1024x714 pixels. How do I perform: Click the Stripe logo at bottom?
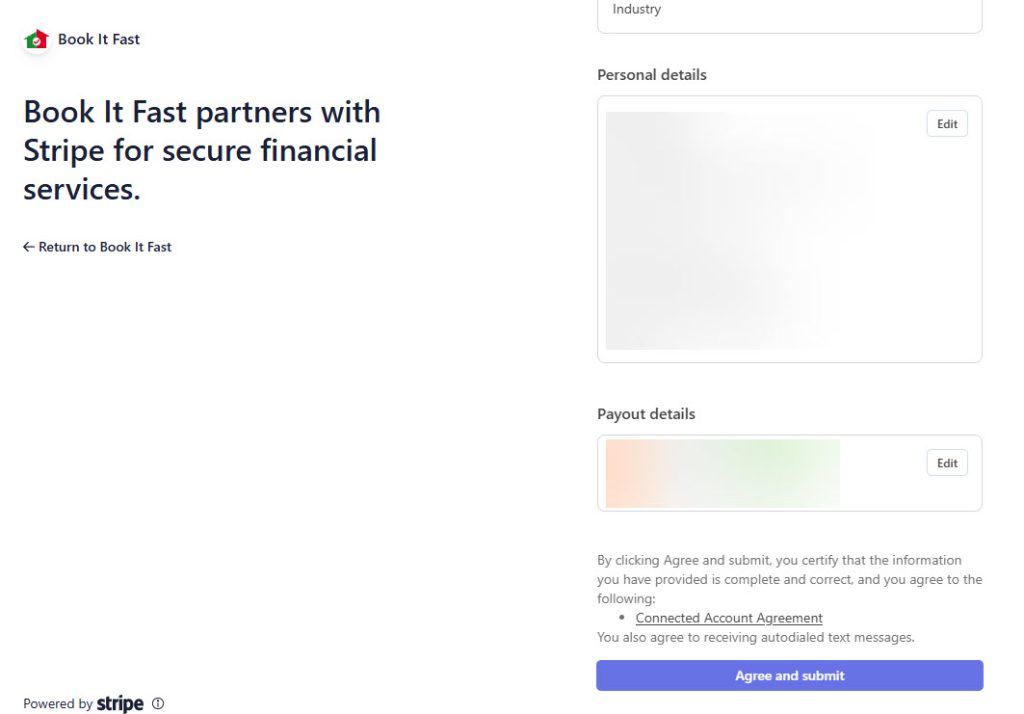(x=120, y=704)
